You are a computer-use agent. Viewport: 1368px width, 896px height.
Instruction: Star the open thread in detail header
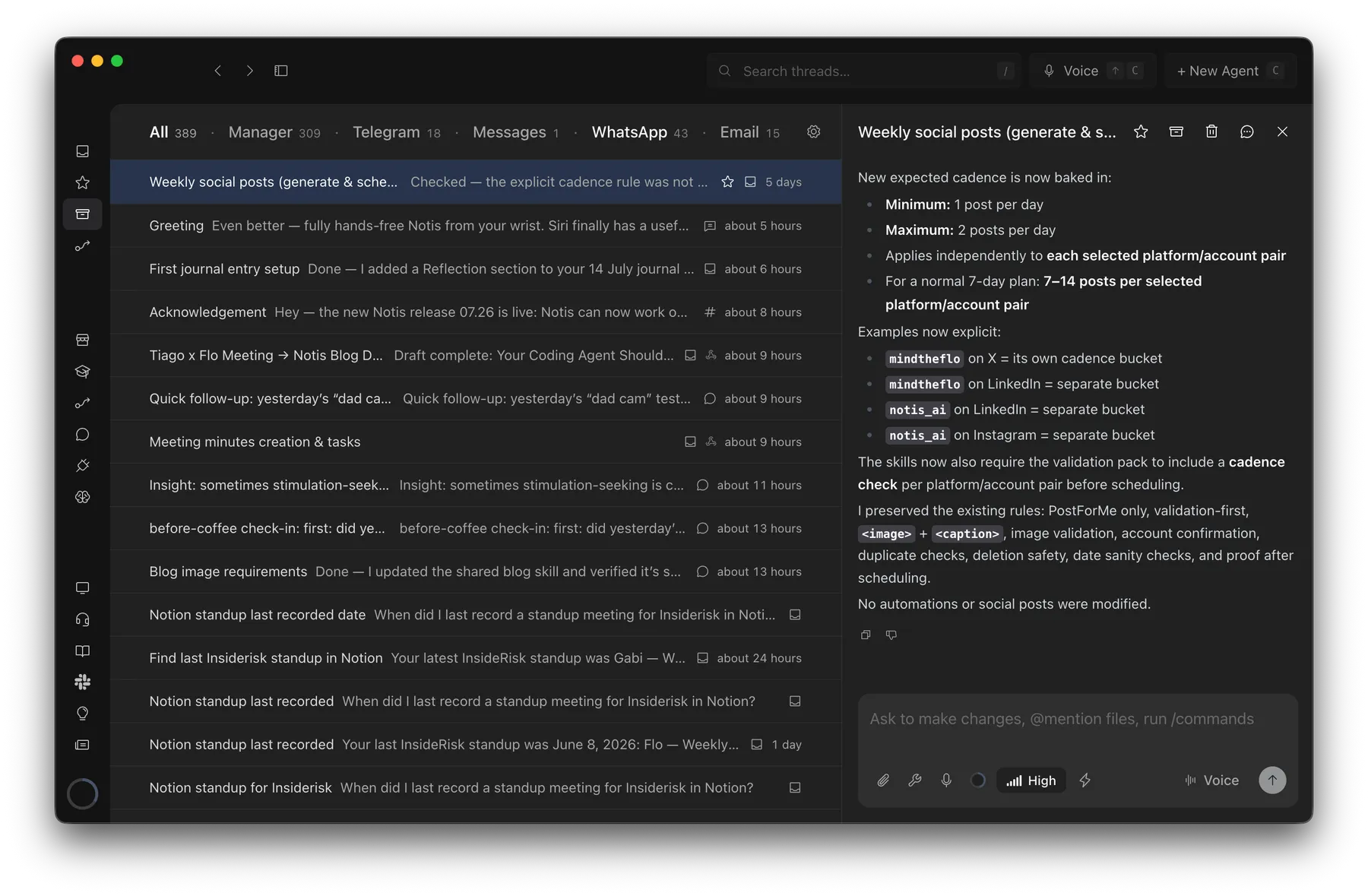pos(1141,131)
